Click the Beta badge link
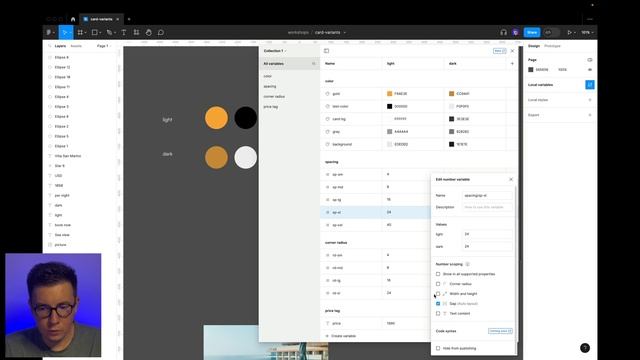This screenshot has height=360, width=640. tap(500, 51)
